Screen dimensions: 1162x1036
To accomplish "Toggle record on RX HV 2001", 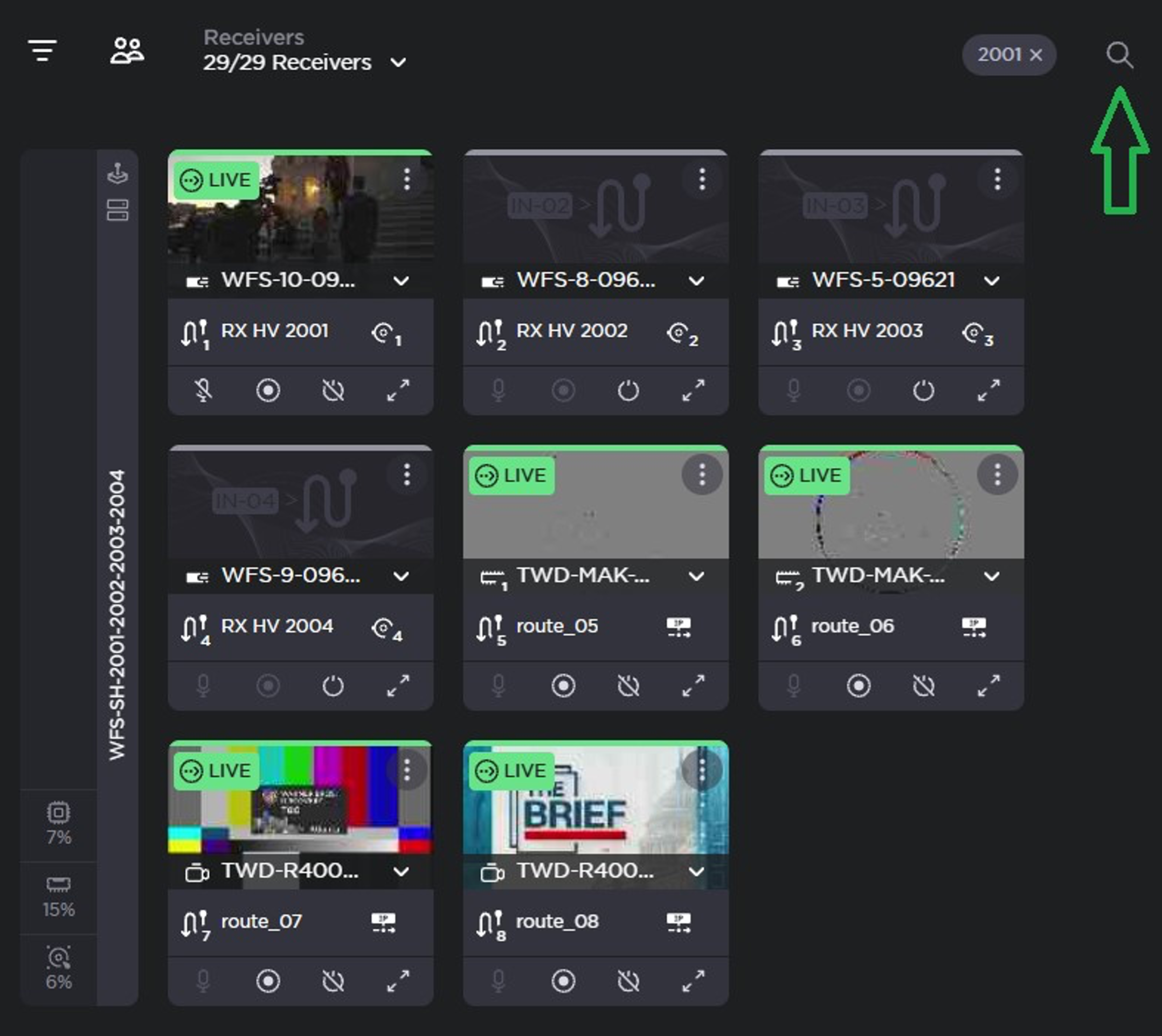I will pyautogui.click(x=268, y=391).
